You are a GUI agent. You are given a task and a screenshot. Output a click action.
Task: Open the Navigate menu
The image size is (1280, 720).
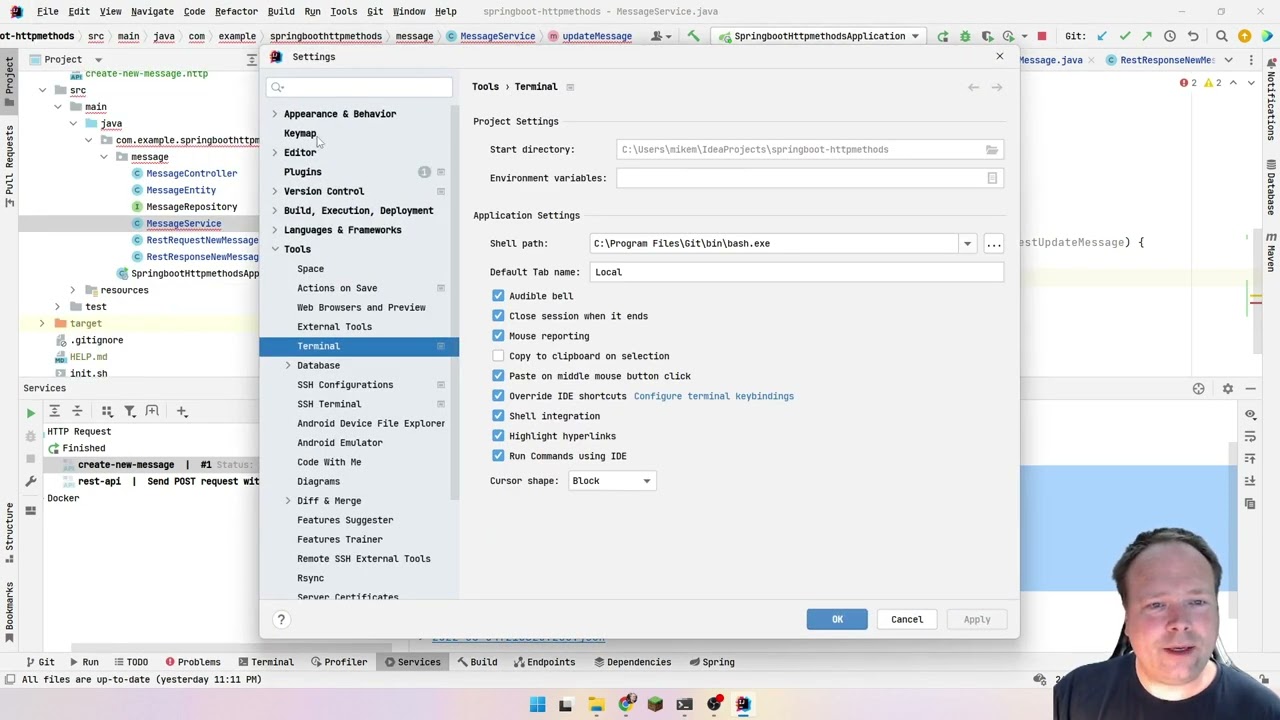coord(152,11)
